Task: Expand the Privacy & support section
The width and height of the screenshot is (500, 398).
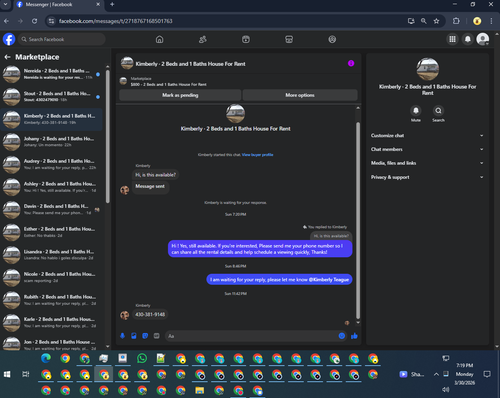Action: 427,177
